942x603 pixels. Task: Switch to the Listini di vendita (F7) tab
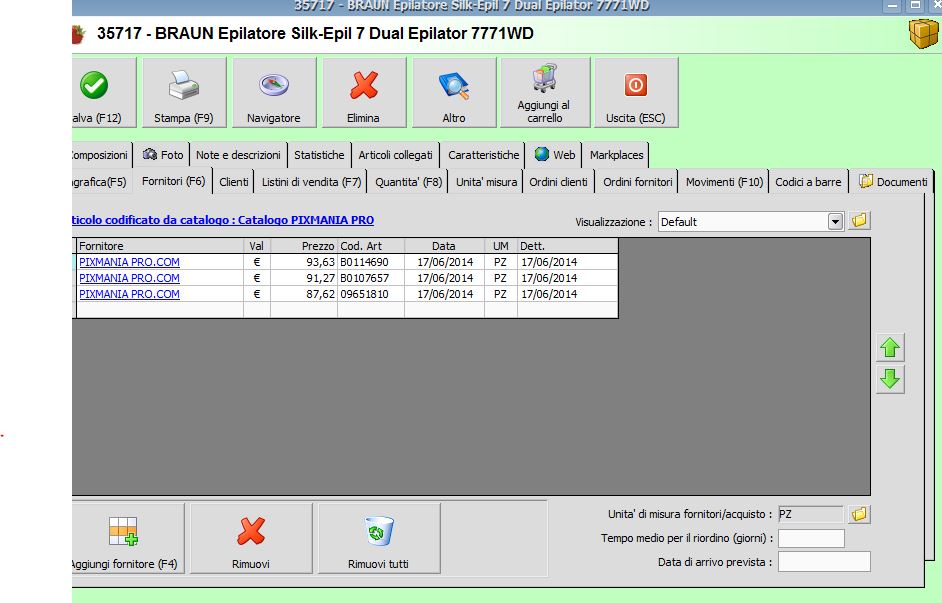click(311, 182)
